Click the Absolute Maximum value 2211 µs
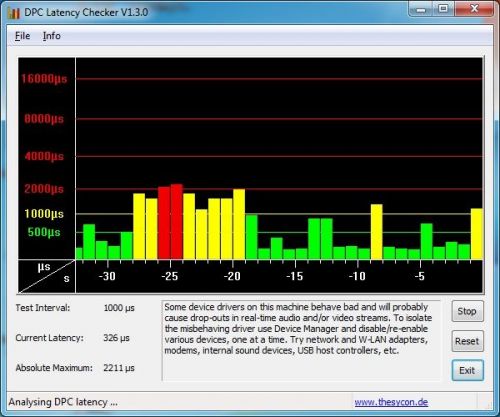Screen dimensions: 500x417 point(119,368)
